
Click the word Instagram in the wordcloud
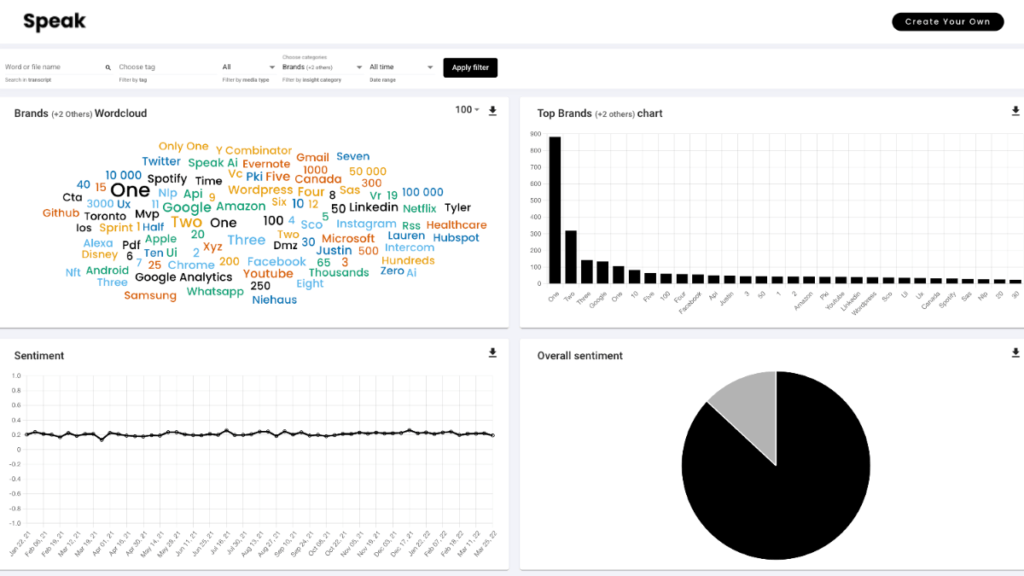point(366,223)
